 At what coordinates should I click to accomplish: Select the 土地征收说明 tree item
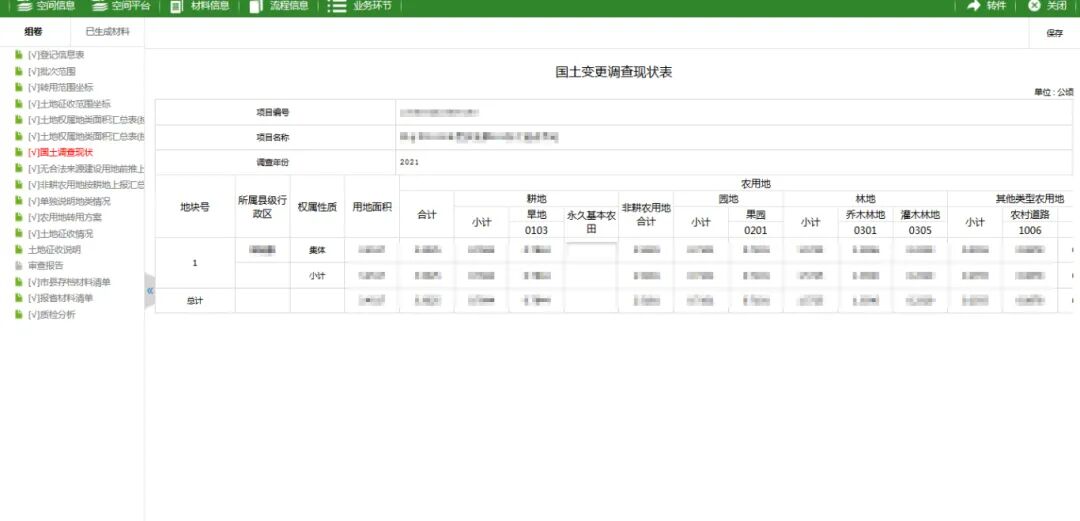point(52,249)
